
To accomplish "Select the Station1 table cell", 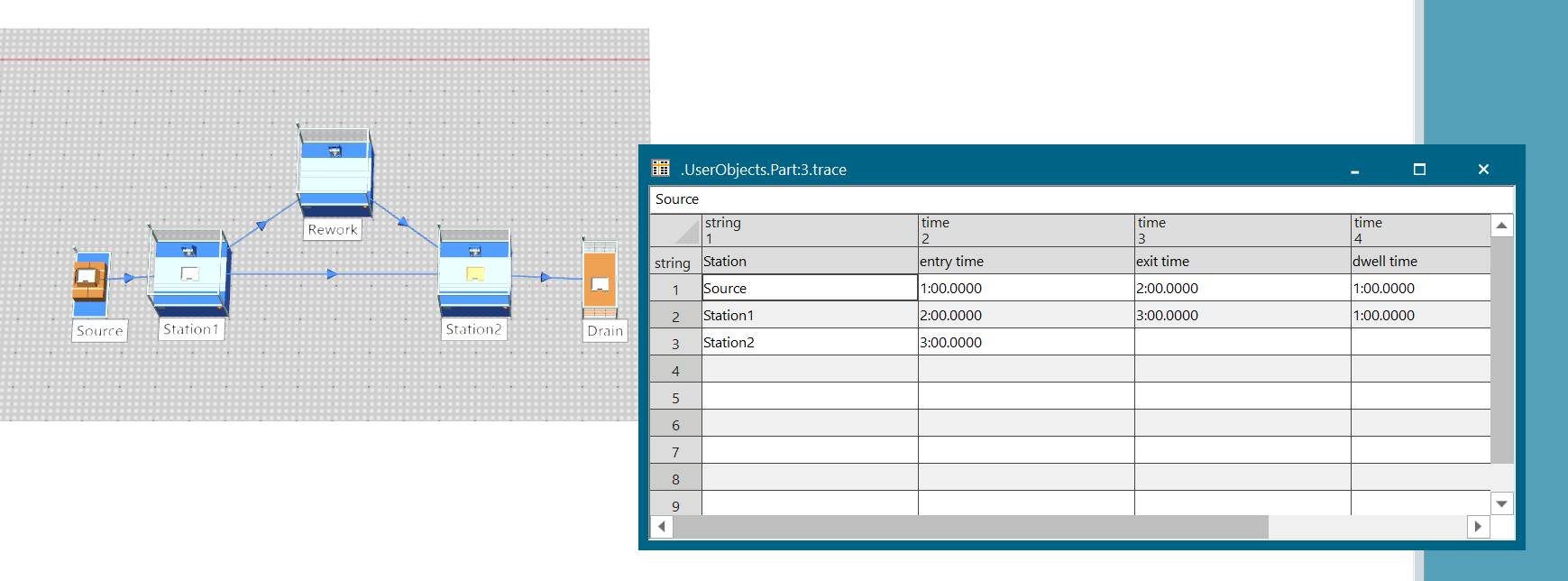I will click(810, 315).
